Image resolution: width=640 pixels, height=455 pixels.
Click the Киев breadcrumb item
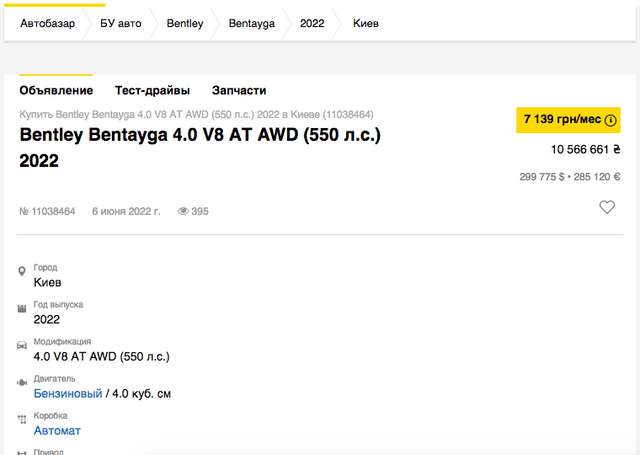point(366,23)
